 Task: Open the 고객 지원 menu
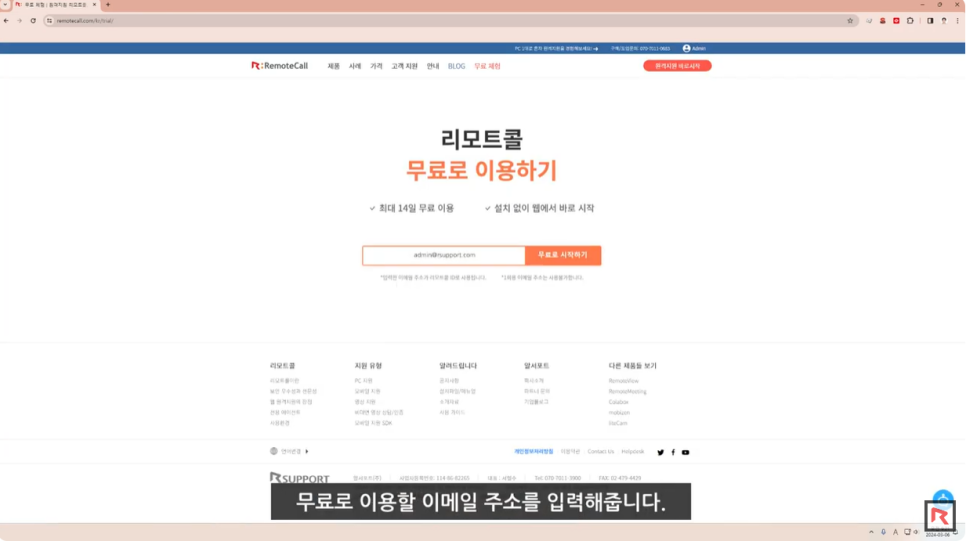click(404, 66)
